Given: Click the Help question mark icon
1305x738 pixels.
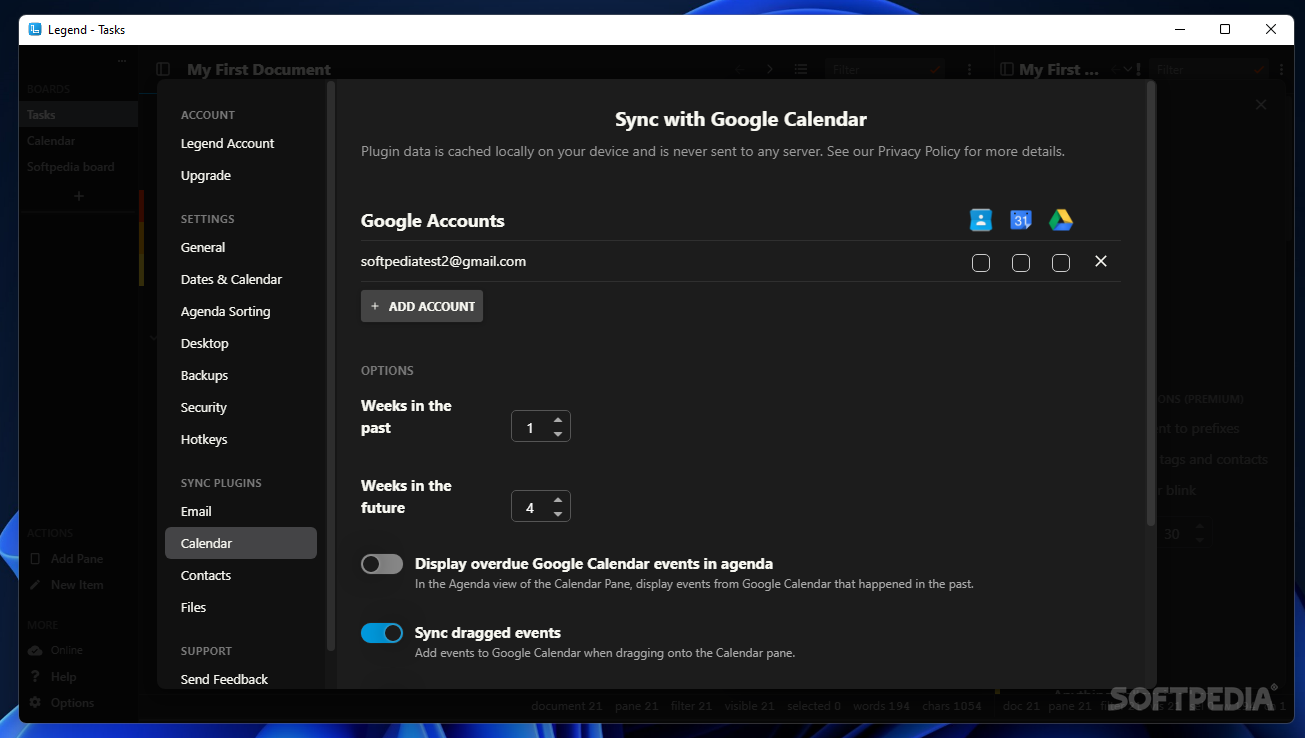Looking at the screenshot, I should [35, 677].
